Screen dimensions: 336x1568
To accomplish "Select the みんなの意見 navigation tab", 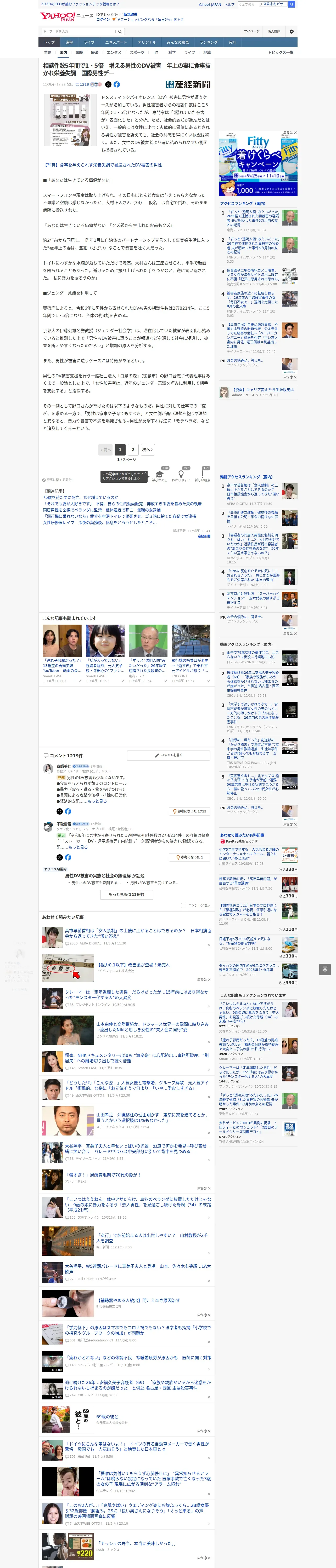I will 178,43.
